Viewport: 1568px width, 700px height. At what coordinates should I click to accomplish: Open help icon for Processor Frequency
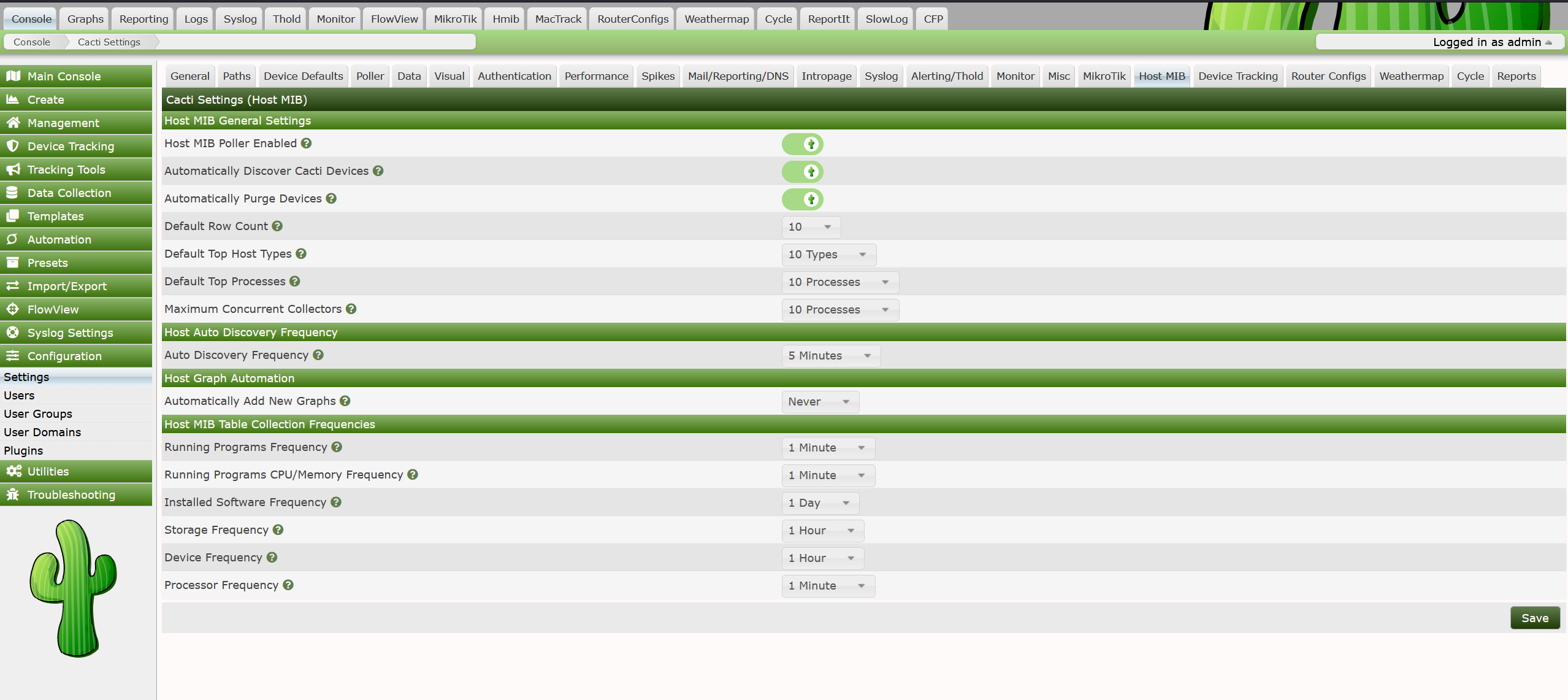(x=288, y=585)
